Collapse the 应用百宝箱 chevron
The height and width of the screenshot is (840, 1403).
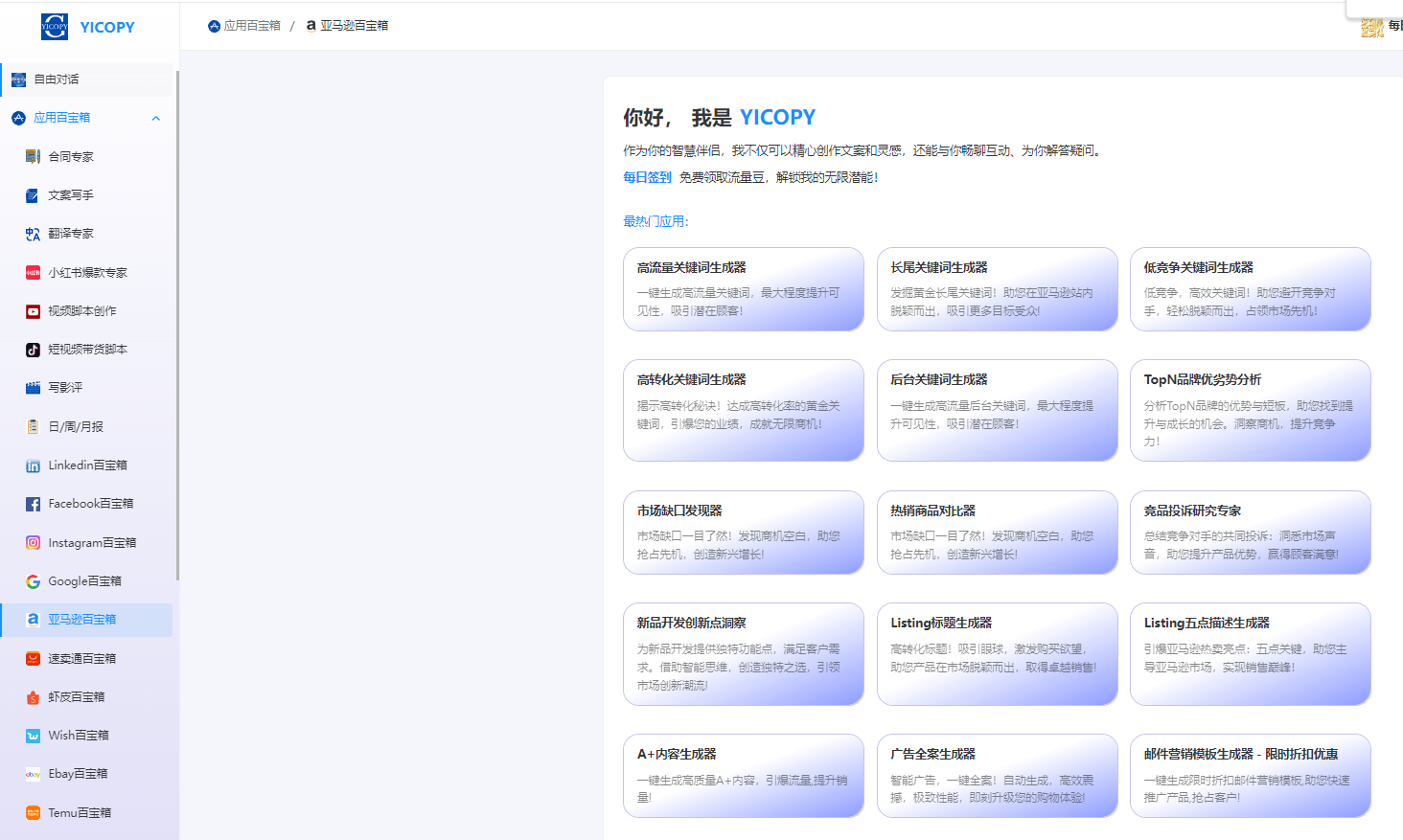(156, 119)
